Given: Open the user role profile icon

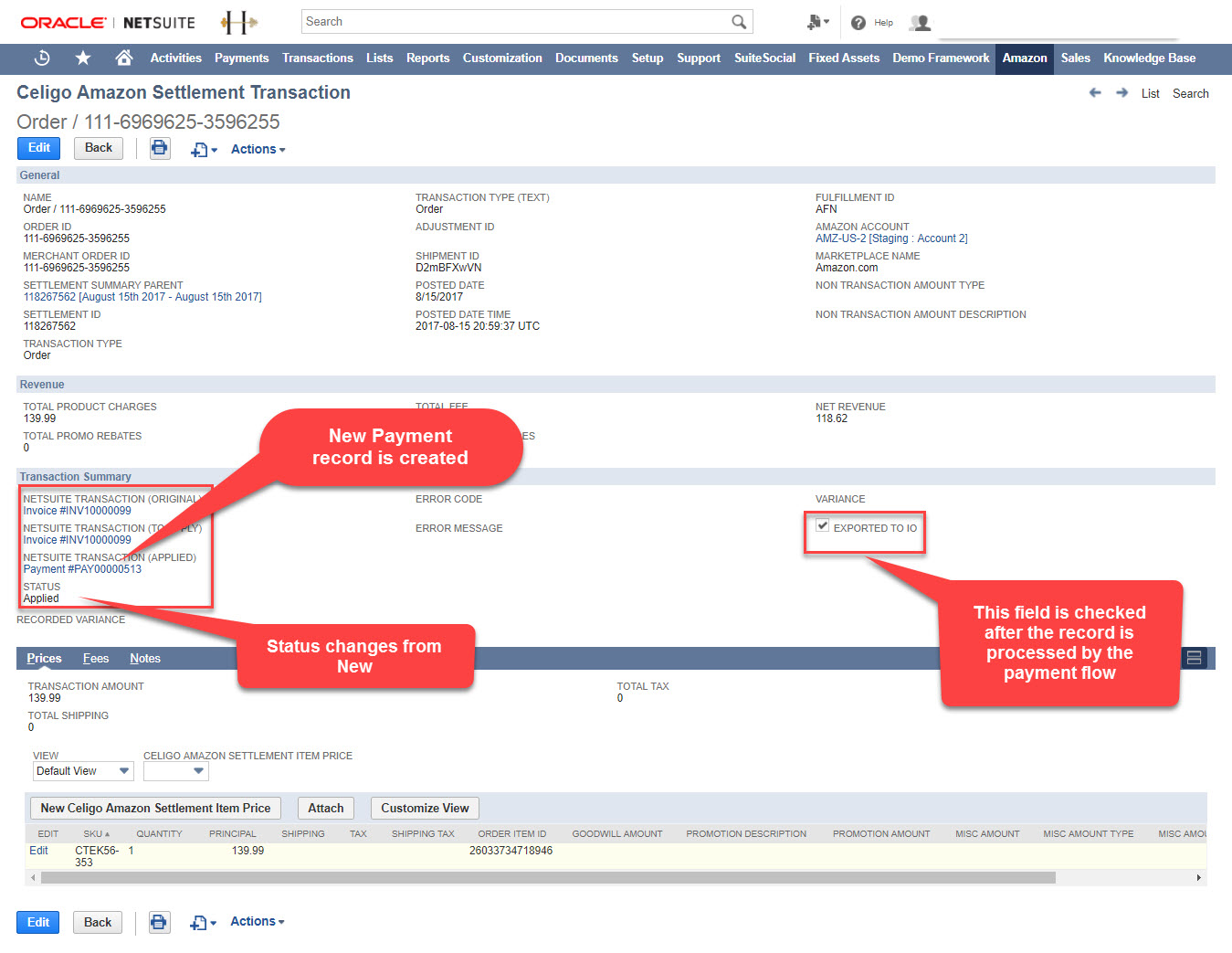Looking at the screenshot, I should click(921, 23).
